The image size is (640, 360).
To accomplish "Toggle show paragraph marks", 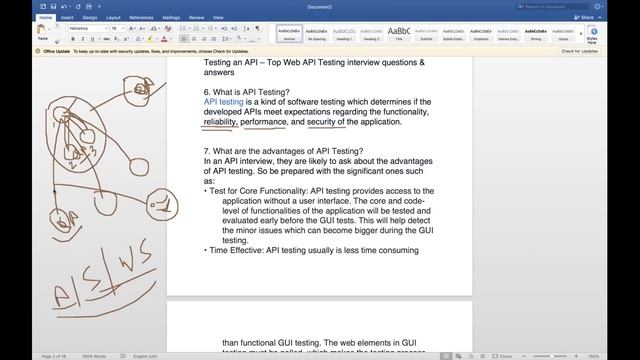I will coord(258,29).
